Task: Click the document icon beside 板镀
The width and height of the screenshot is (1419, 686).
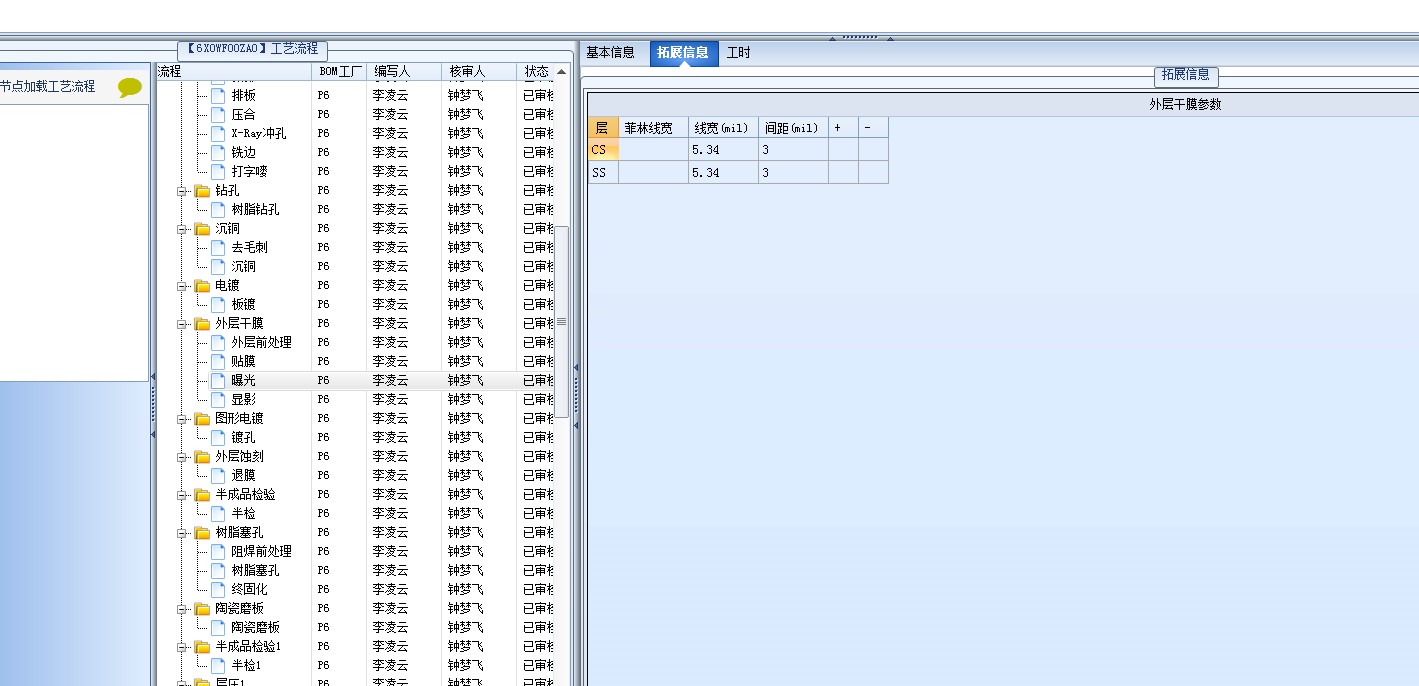Action: click(218, 304)
